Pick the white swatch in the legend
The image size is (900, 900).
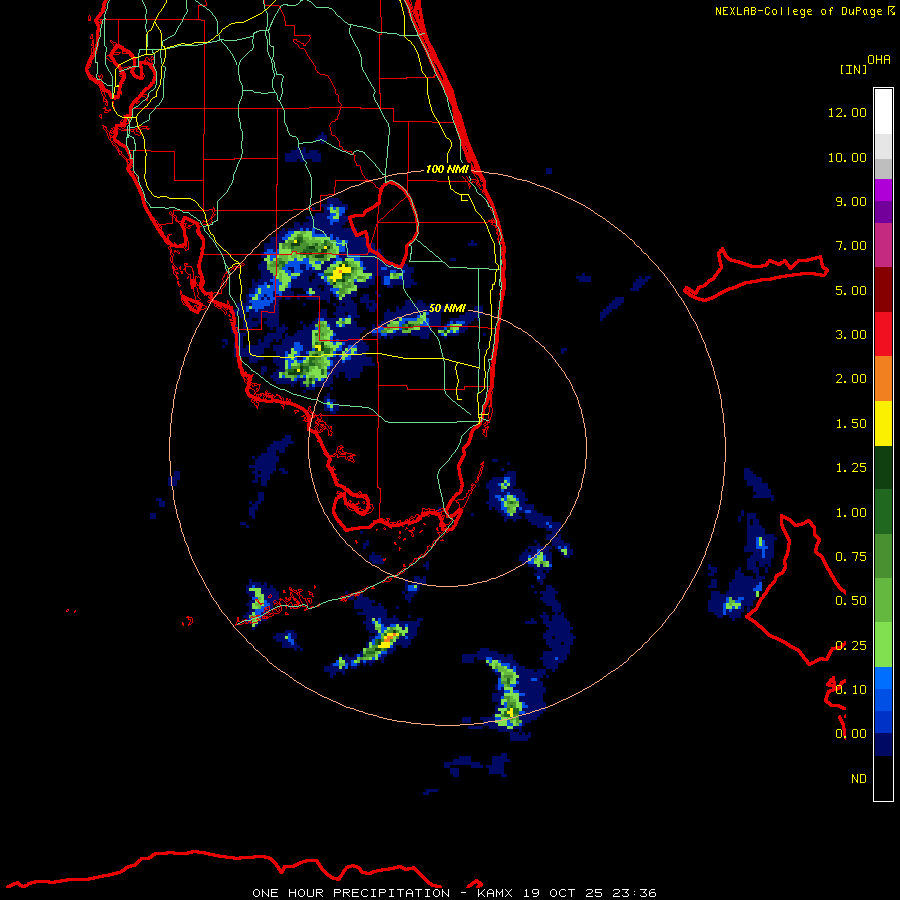pos(883,112)
